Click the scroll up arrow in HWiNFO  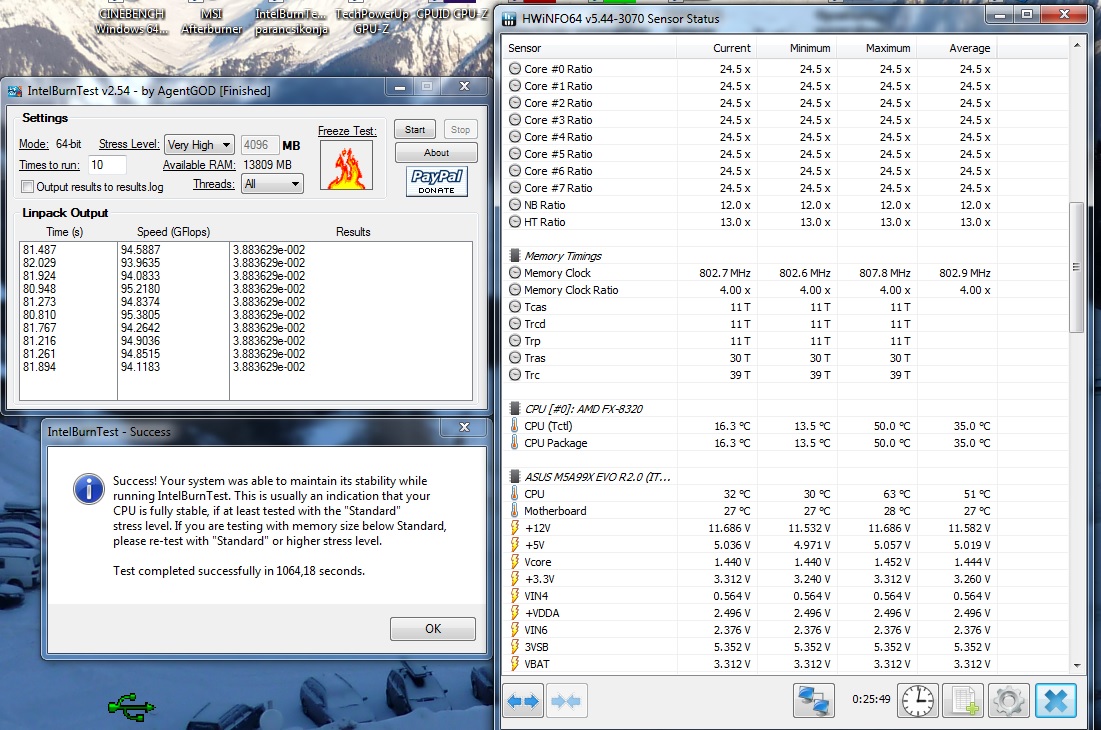point(1076,45)
